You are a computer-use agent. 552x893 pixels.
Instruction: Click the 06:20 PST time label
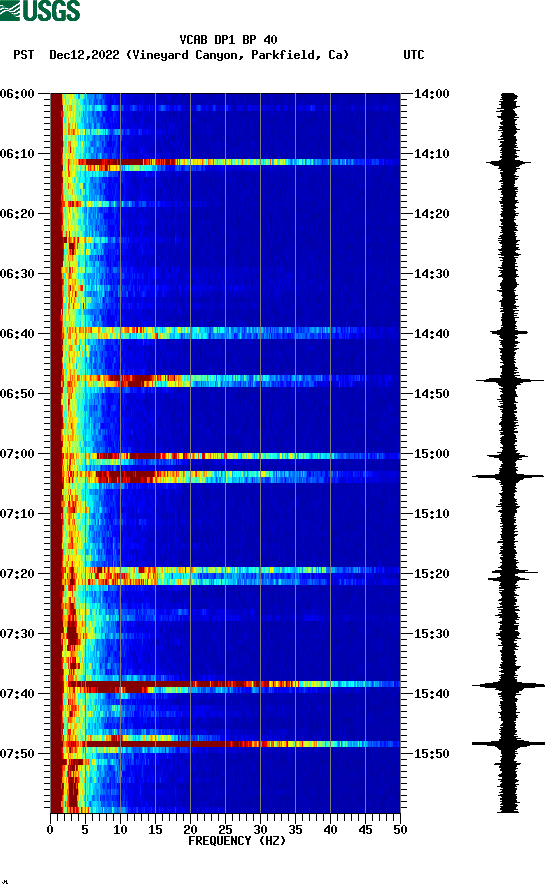17,214
